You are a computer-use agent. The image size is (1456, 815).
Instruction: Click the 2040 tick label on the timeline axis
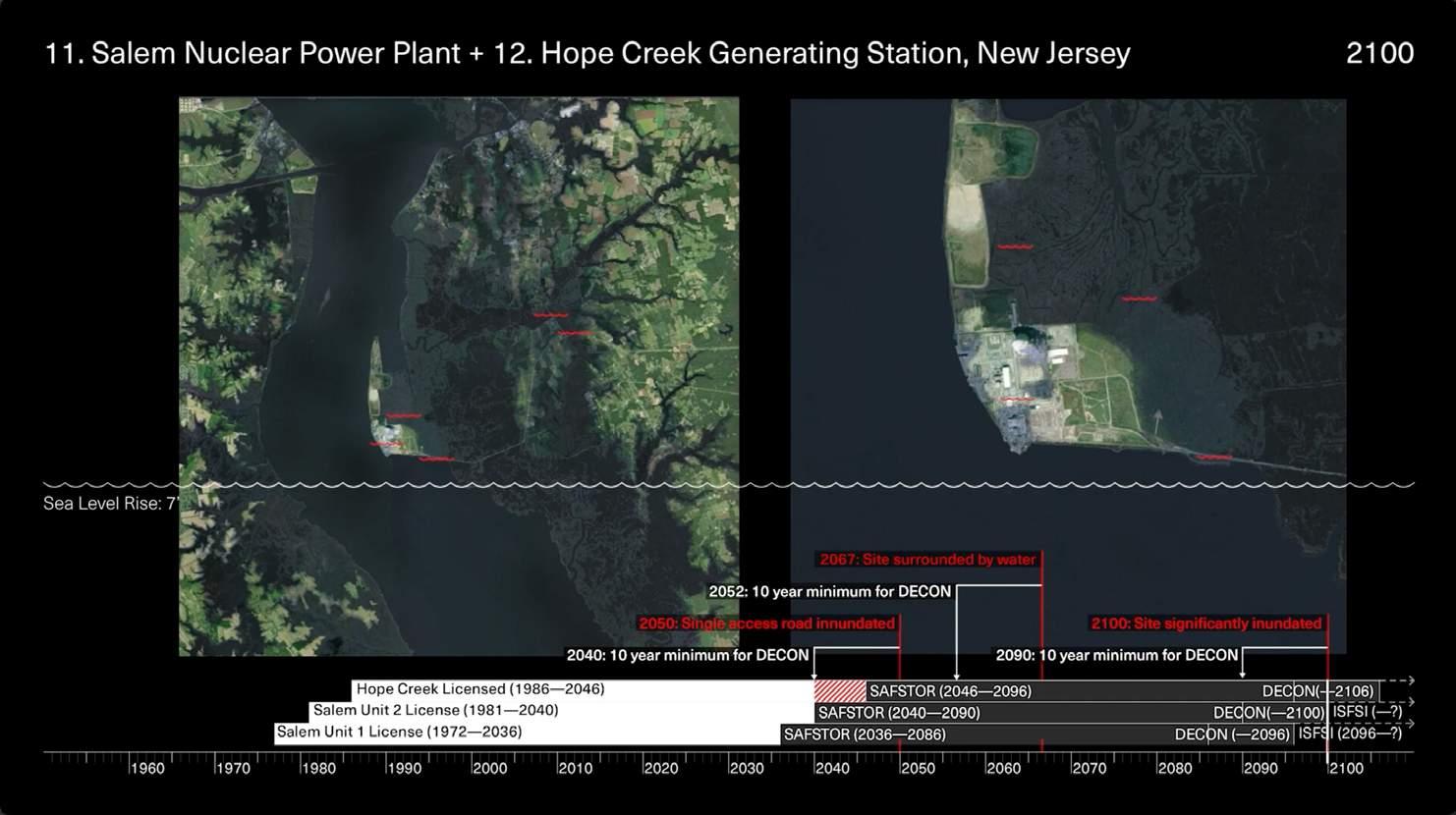coord(832,769)
